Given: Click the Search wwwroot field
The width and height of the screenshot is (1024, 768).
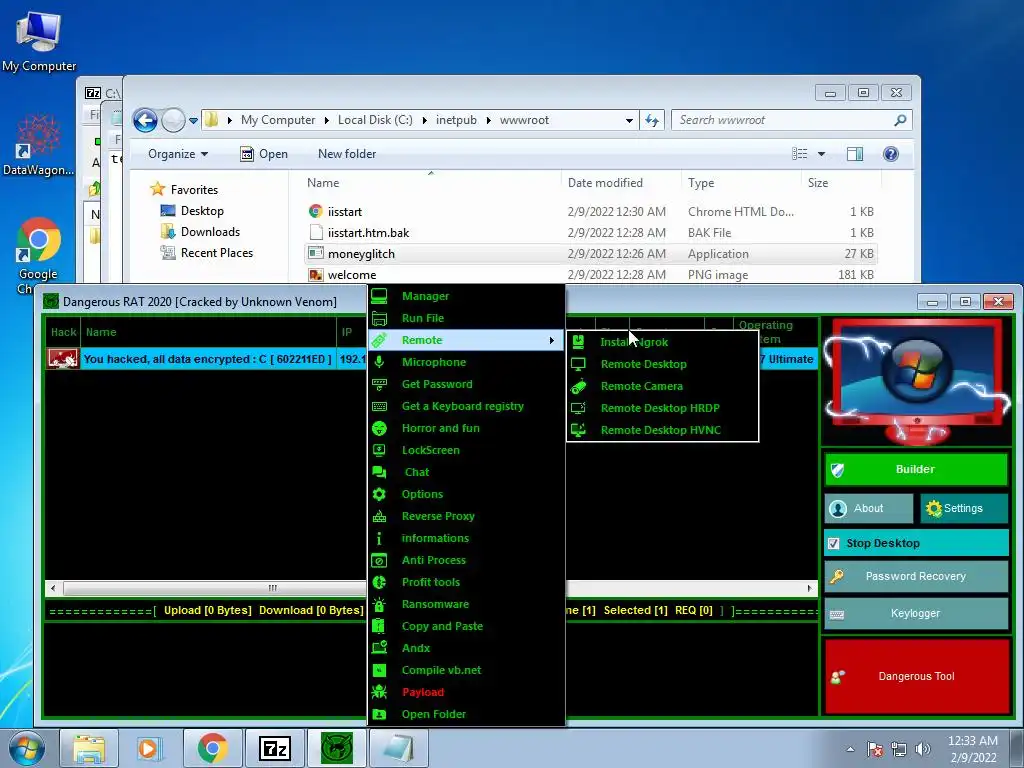Looking at the screenshot, I should pos(792,120).
